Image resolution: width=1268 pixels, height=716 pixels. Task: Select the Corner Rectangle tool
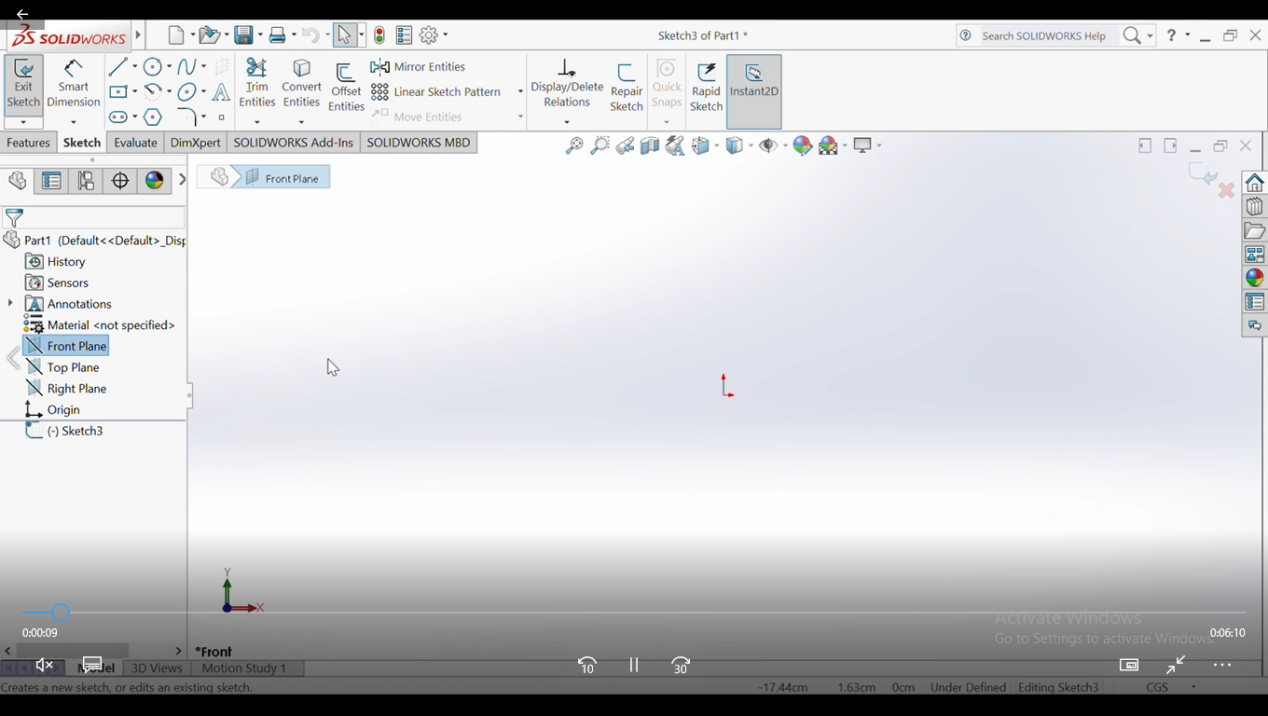coord(118,92)
